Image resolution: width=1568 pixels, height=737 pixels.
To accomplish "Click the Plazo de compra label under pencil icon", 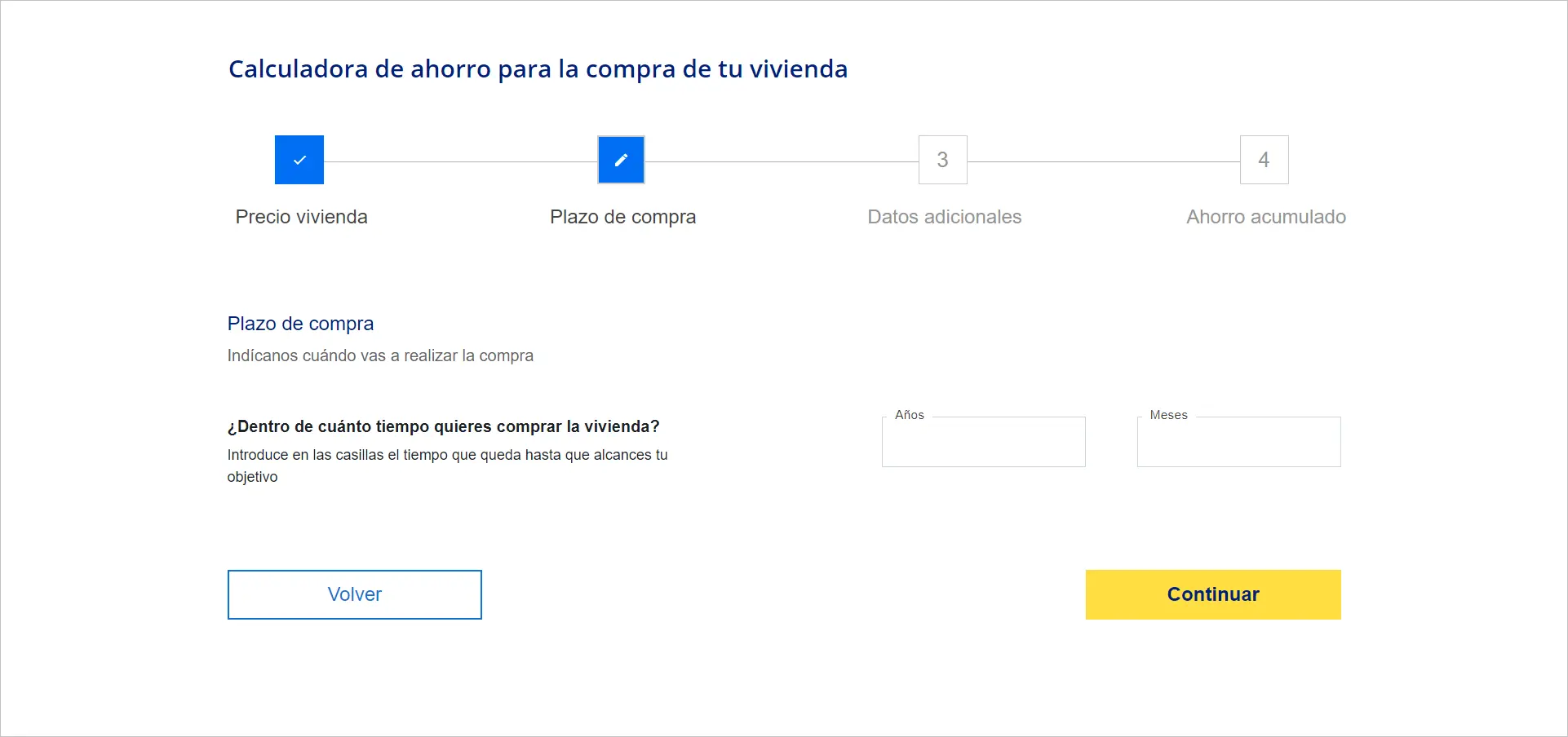I will 622,217.
